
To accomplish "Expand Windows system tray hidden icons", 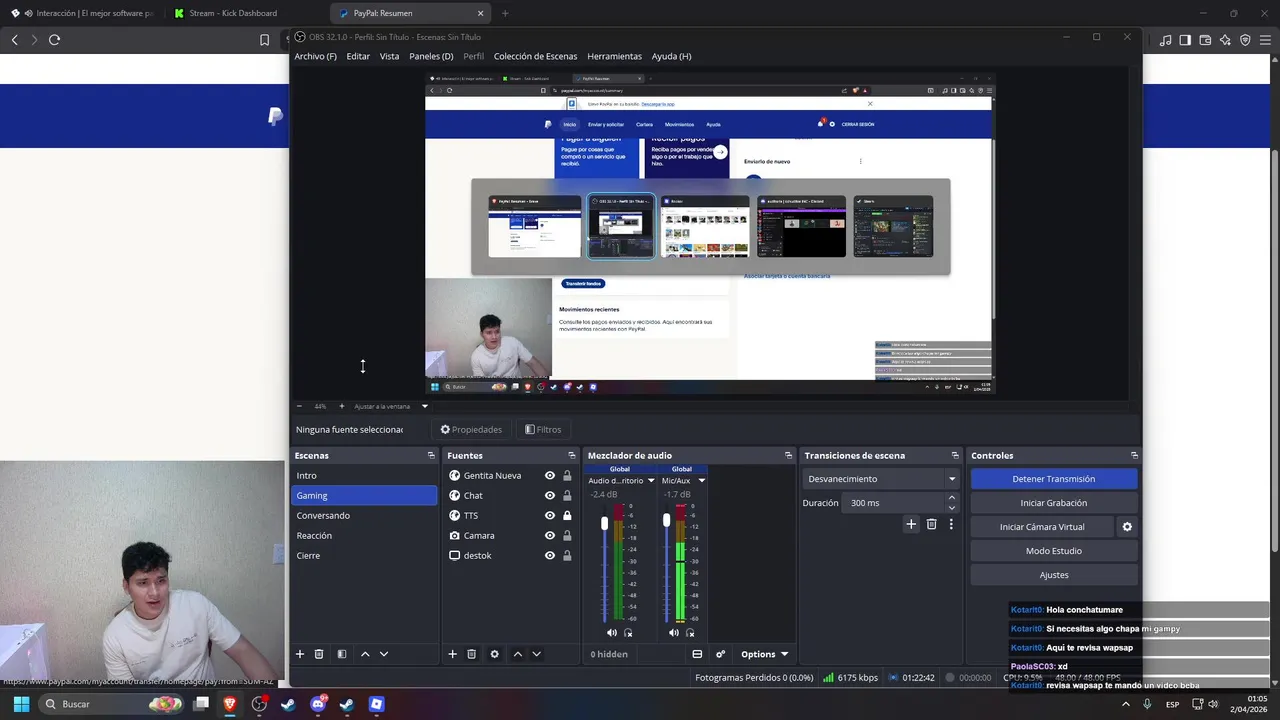I will [x=1126, y=704].
